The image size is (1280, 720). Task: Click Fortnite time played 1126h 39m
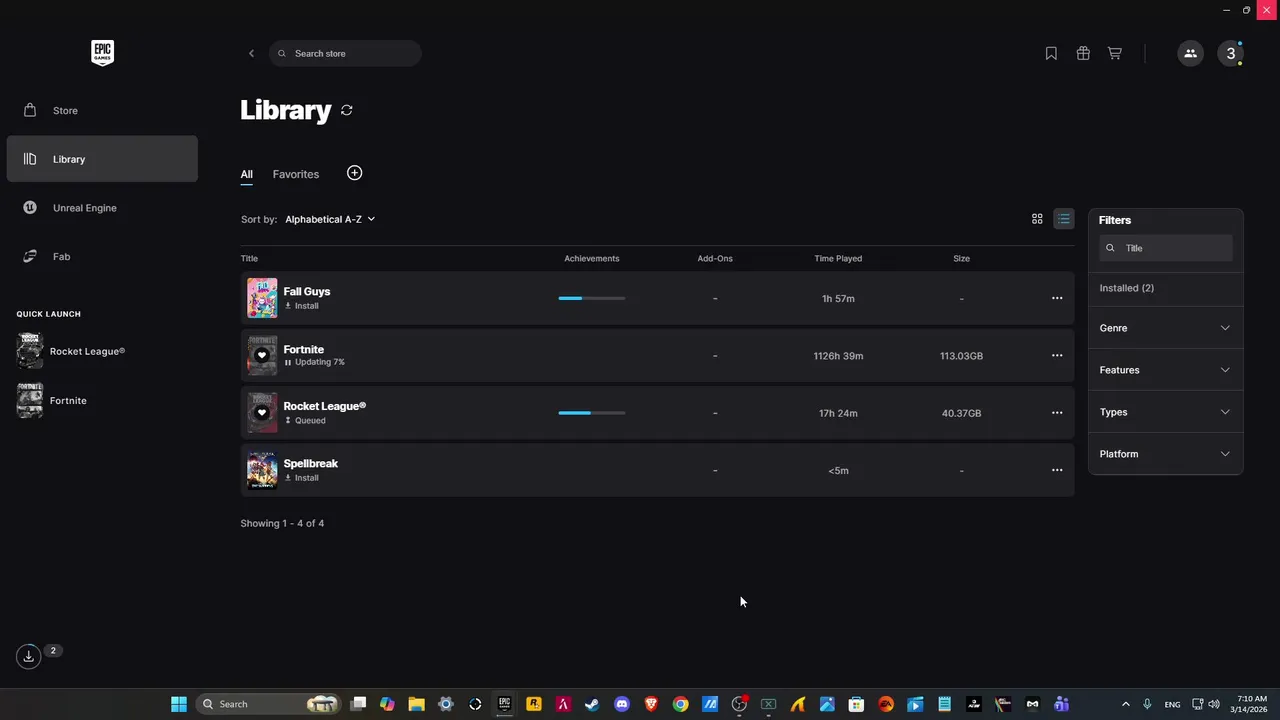pyautogui.click(x=838, y=356)
